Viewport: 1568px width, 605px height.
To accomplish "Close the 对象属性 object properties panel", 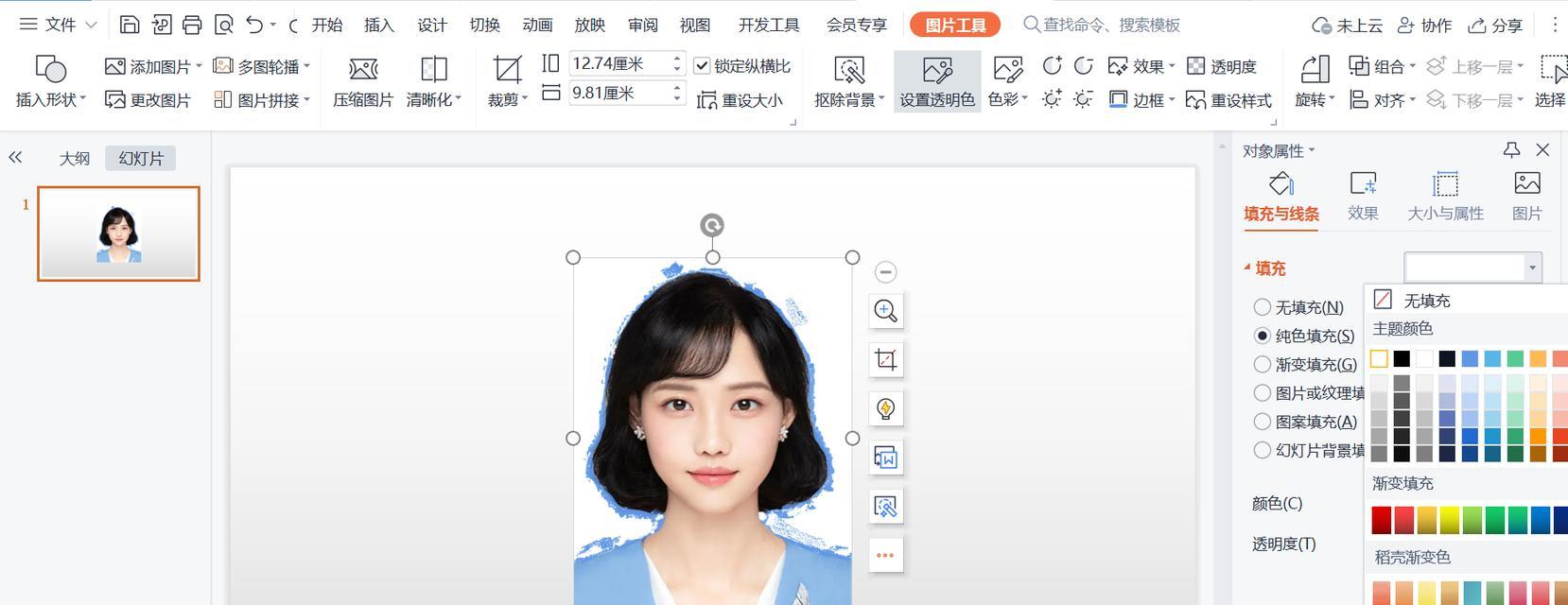I will click(x=1543, y=149).
